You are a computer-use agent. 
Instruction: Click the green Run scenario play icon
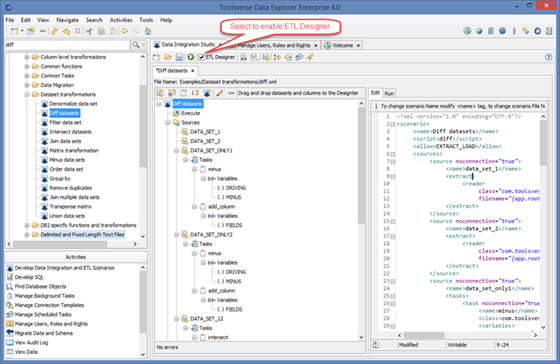pos(191,57)
